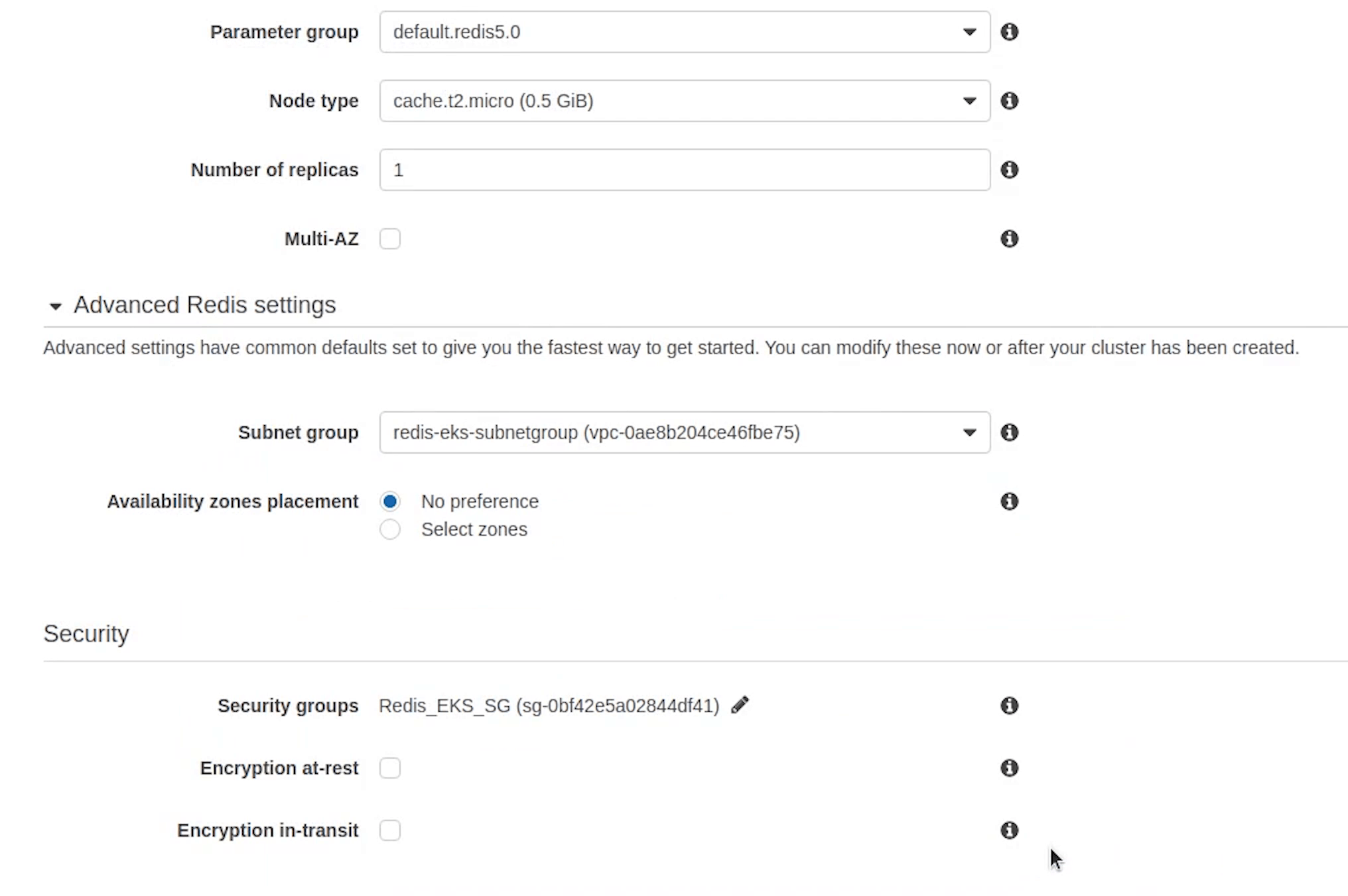Click Encryption in-transit info icon

click(1009, 830)
